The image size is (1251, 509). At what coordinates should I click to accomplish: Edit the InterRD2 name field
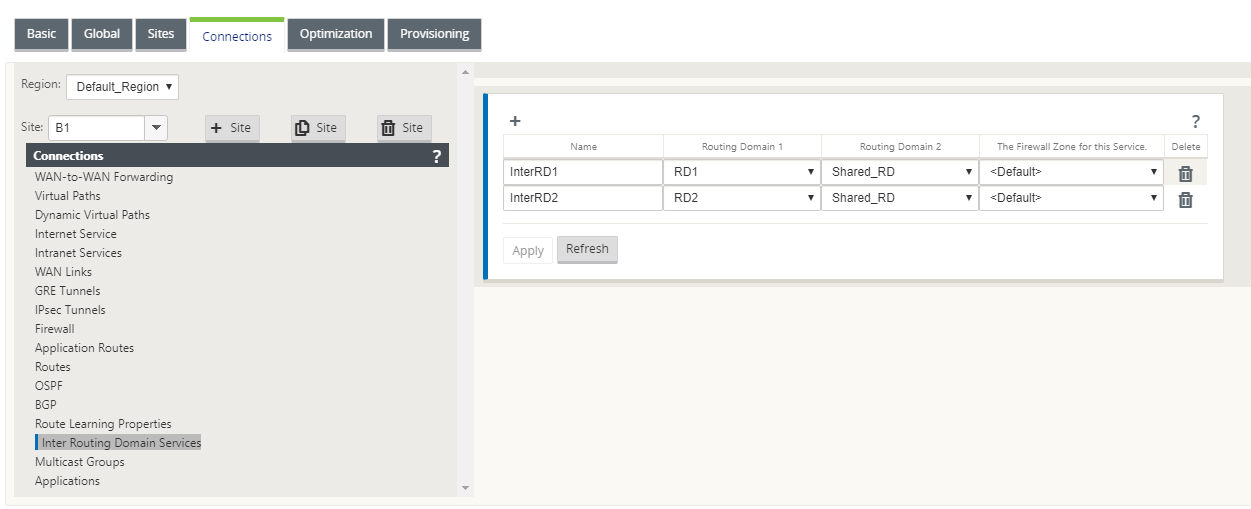(x=583, y=198)
